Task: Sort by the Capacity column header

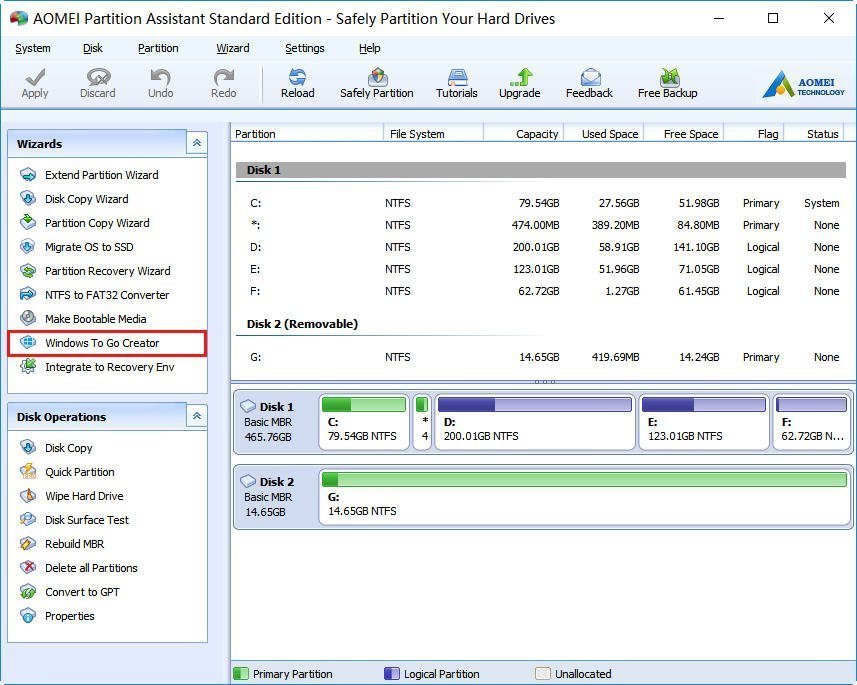Action: [524, 134]
